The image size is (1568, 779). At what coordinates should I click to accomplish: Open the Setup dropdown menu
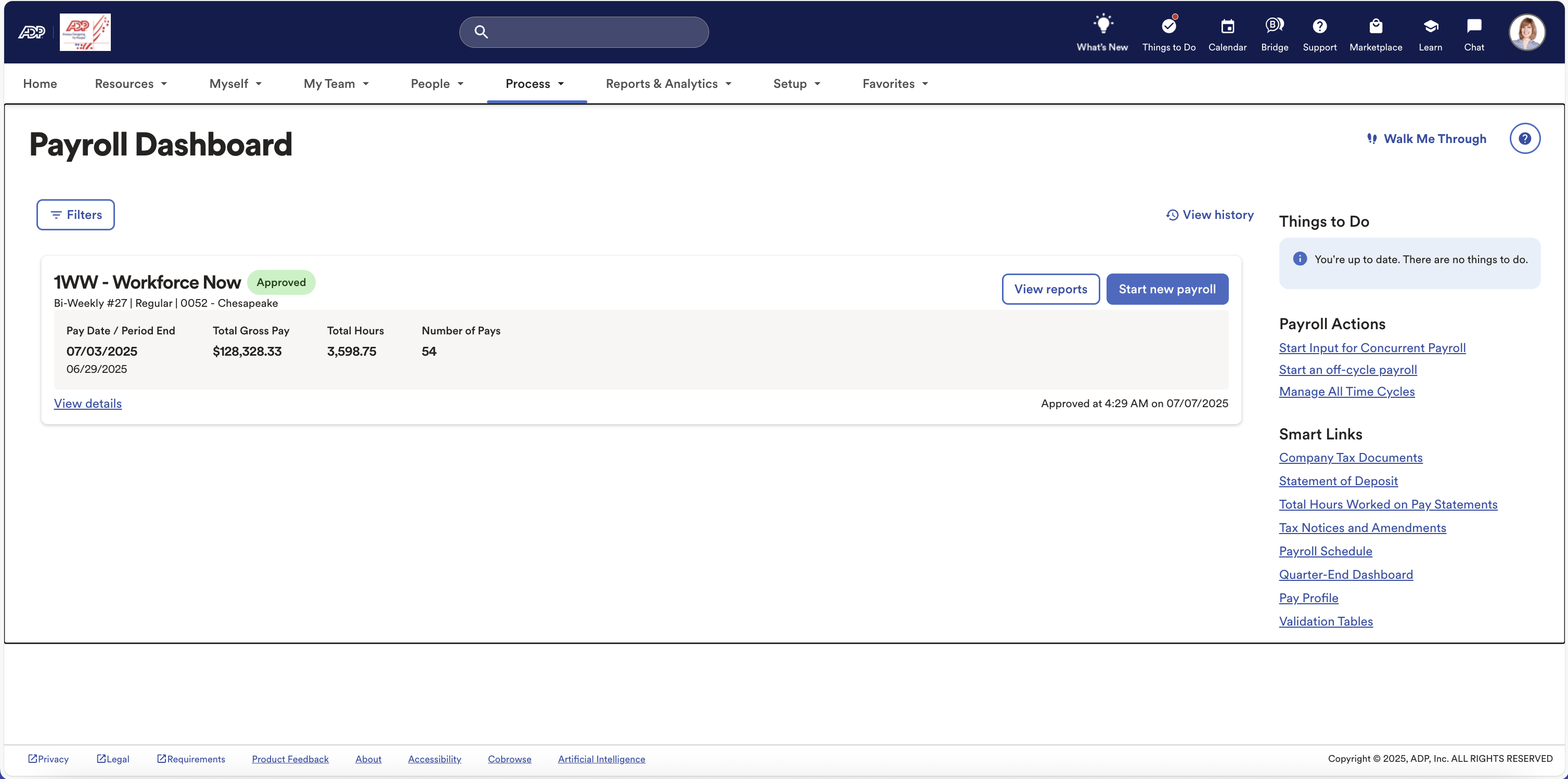coord(796,84)
